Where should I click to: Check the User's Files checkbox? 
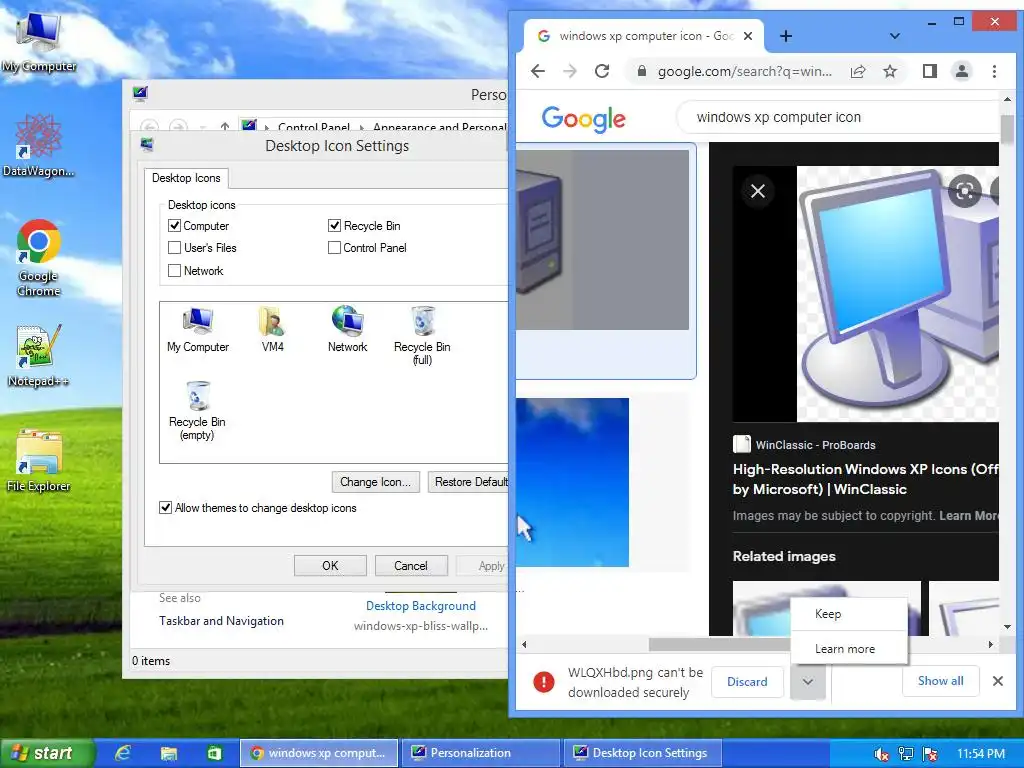tap(174, 248)
